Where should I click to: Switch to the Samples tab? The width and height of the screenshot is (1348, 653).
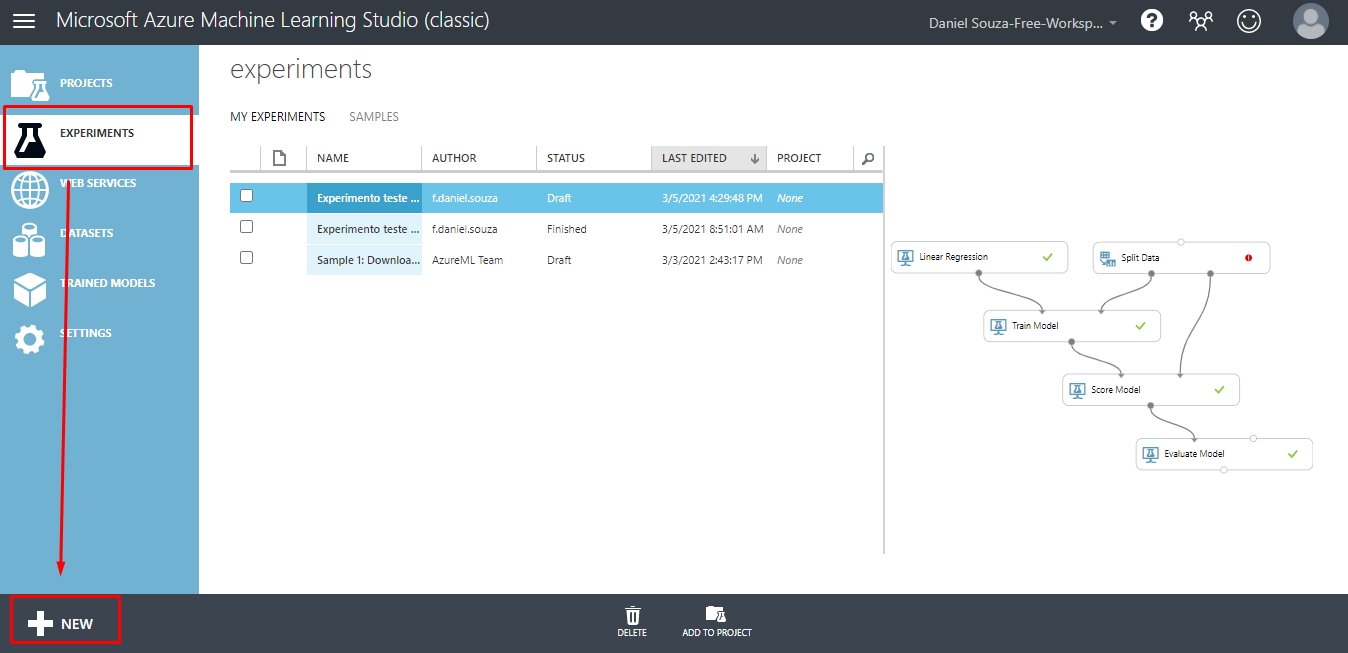(x=374, y=117)
